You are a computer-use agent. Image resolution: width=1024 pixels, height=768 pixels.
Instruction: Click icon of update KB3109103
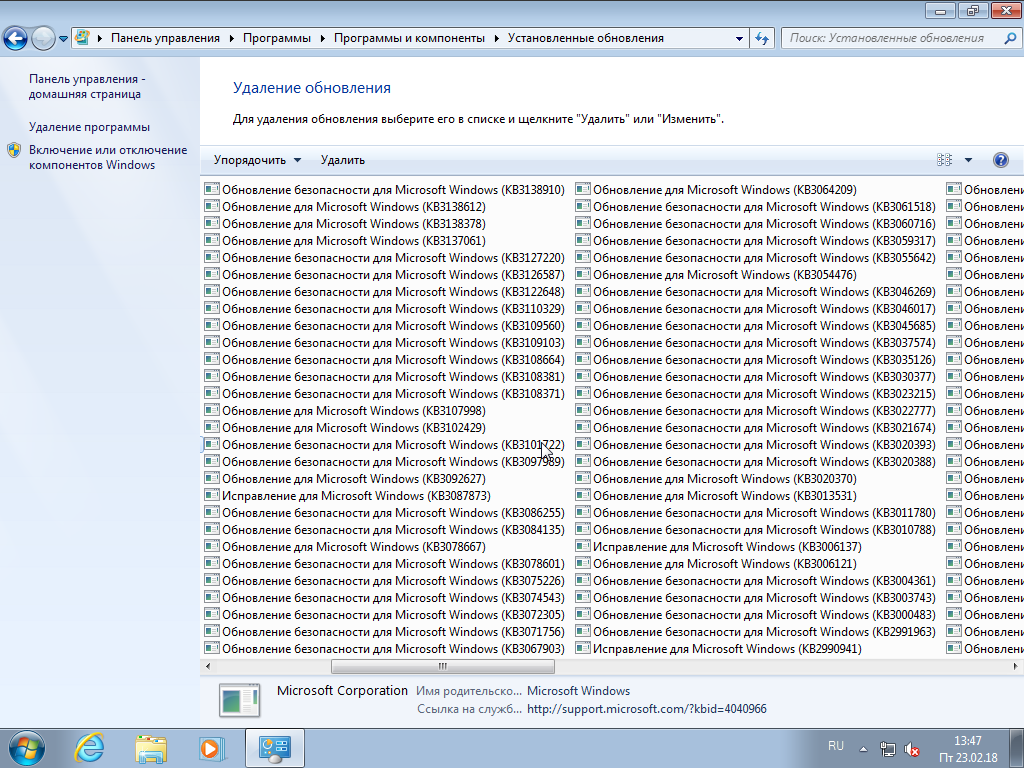click(x=212, y=342)
